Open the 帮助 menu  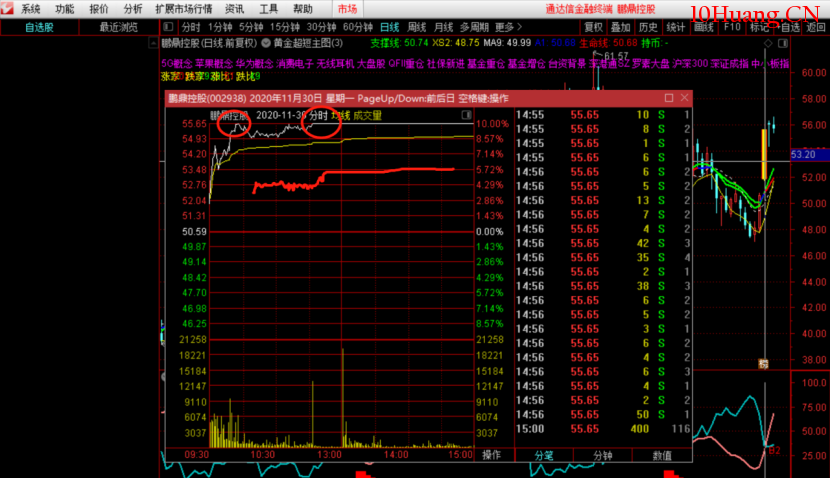click(x=303, y=9)
